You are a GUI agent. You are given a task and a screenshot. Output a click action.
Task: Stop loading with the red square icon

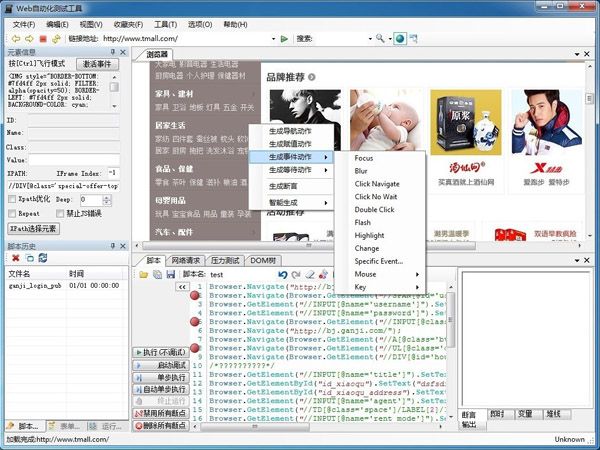[x=43, y=39]
